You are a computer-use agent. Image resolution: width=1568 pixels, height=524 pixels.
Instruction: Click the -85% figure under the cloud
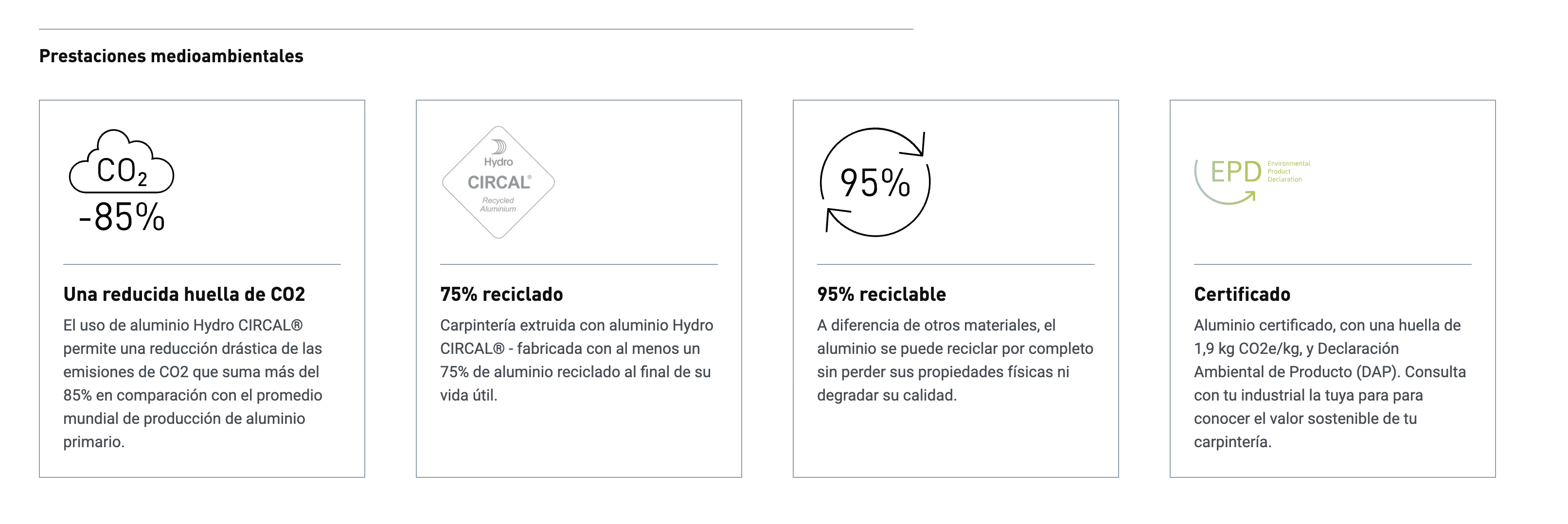pyautogui.click(x=122, y=217)
